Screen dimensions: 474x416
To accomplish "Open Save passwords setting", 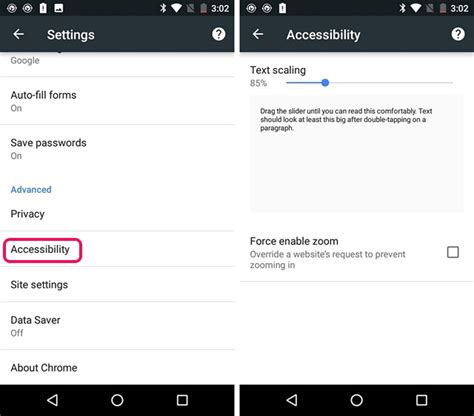I will (117, 149).
